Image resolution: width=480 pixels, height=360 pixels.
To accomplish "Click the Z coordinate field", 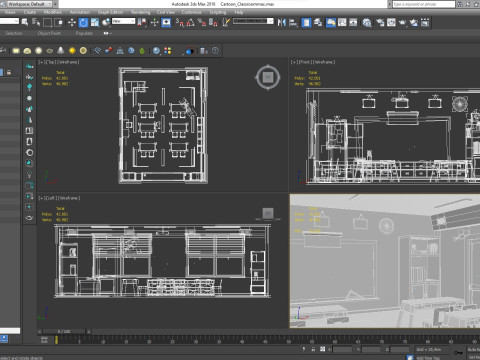I will click(400, 350).
